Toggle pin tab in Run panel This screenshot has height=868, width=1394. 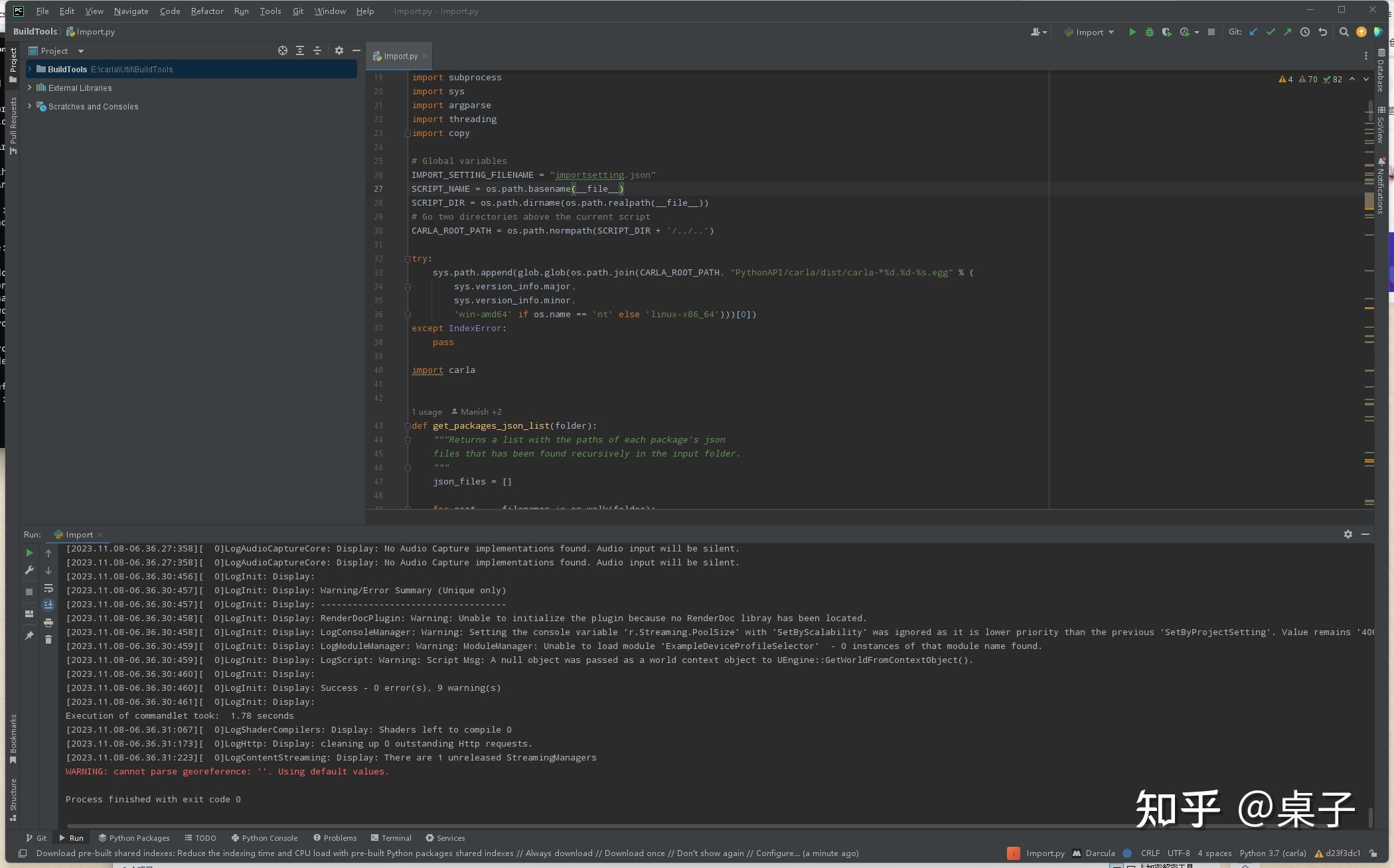(29, 636)
